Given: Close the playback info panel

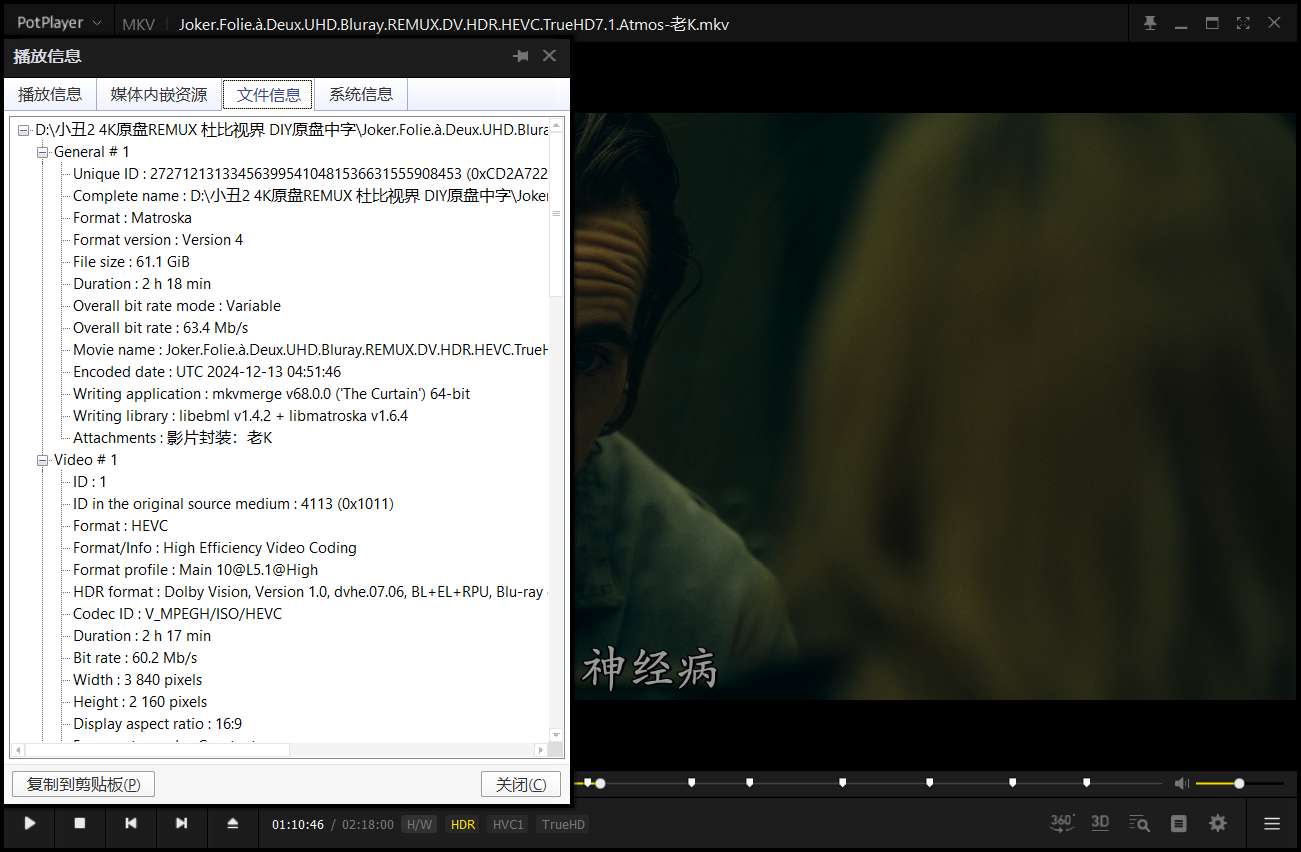Looking at the screenshot, I should click(549, 56).
